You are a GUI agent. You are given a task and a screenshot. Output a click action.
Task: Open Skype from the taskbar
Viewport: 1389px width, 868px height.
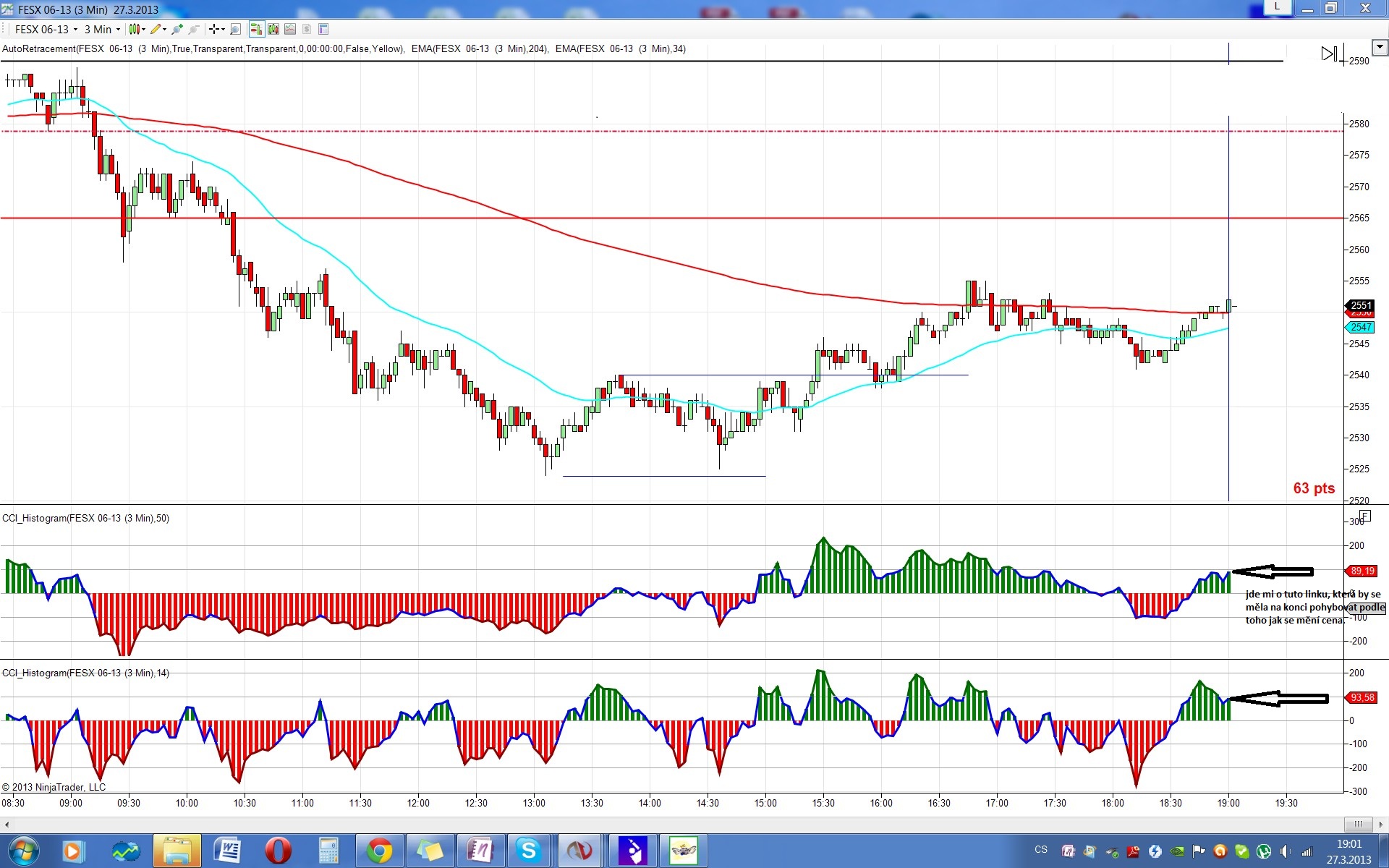[x=529, y=851]
